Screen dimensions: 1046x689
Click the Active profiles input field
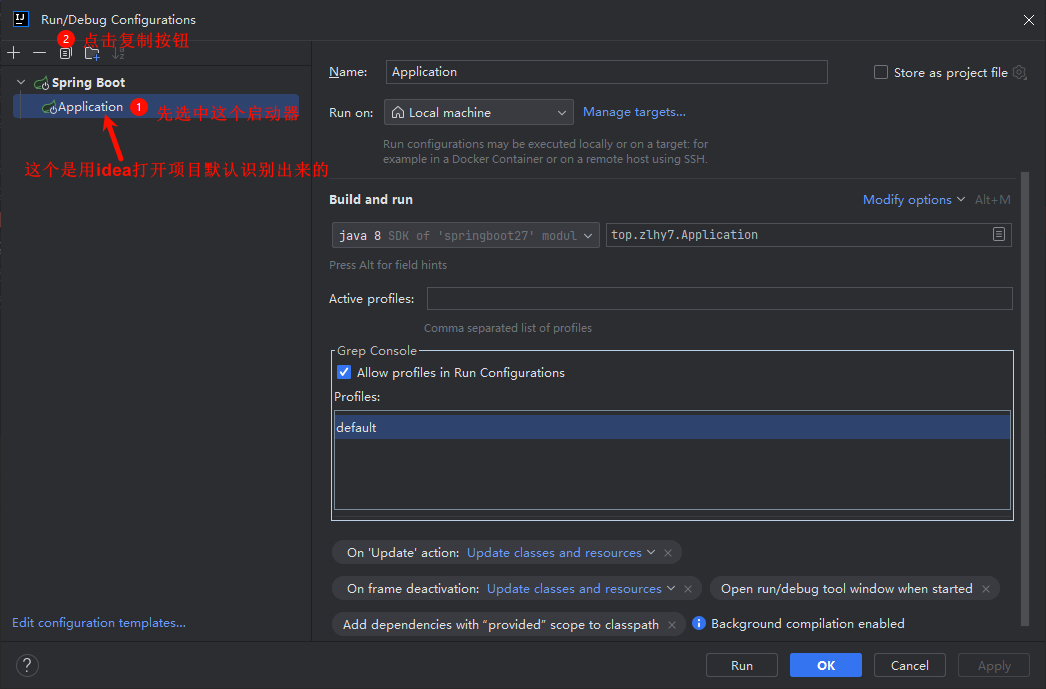point(719,299)
